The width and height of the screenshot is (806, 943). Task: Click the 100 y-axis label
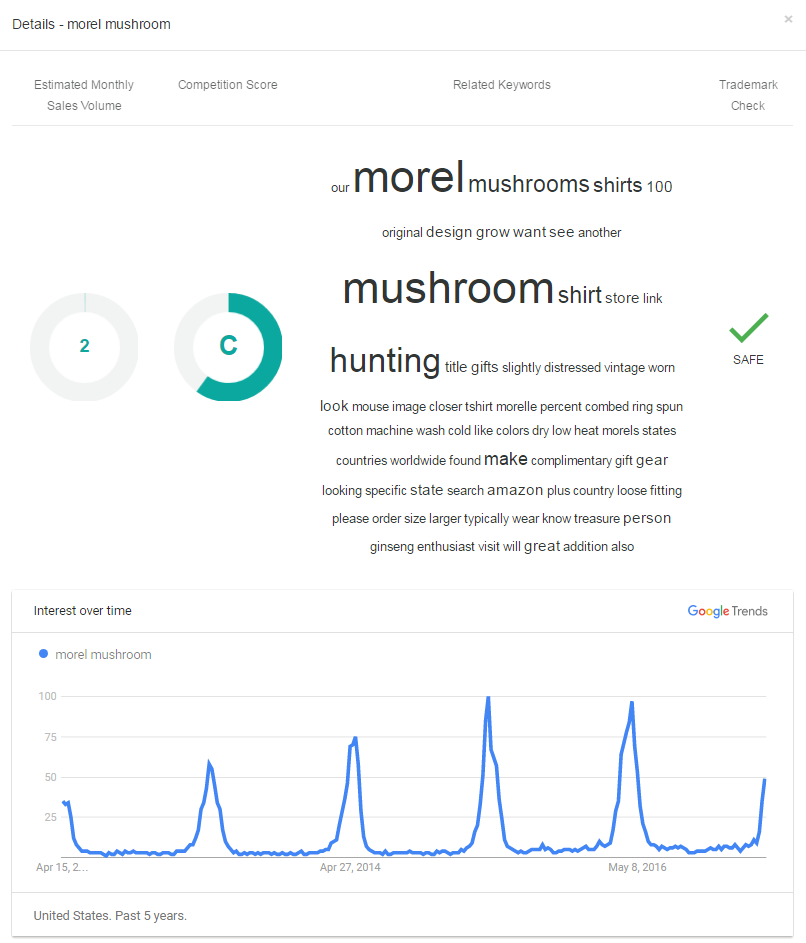pyautogui.click(x=48, y=696)
